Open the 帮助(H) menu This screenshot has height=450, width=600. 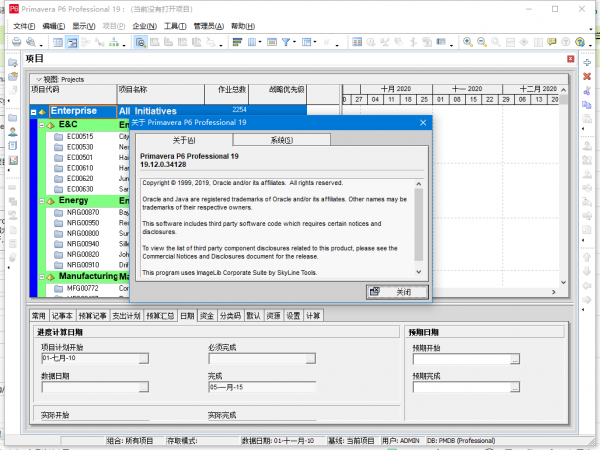243,26
